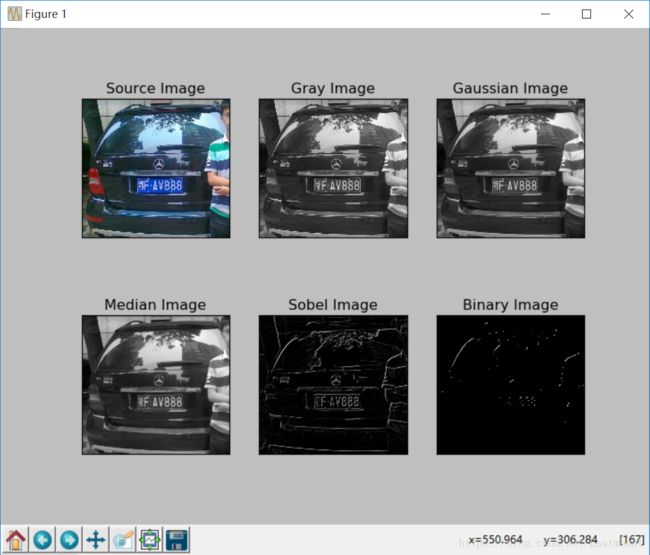The width and height of the screenshot is (650, 555).
Task: Go forward to the next view
Action: coord(69,540)
